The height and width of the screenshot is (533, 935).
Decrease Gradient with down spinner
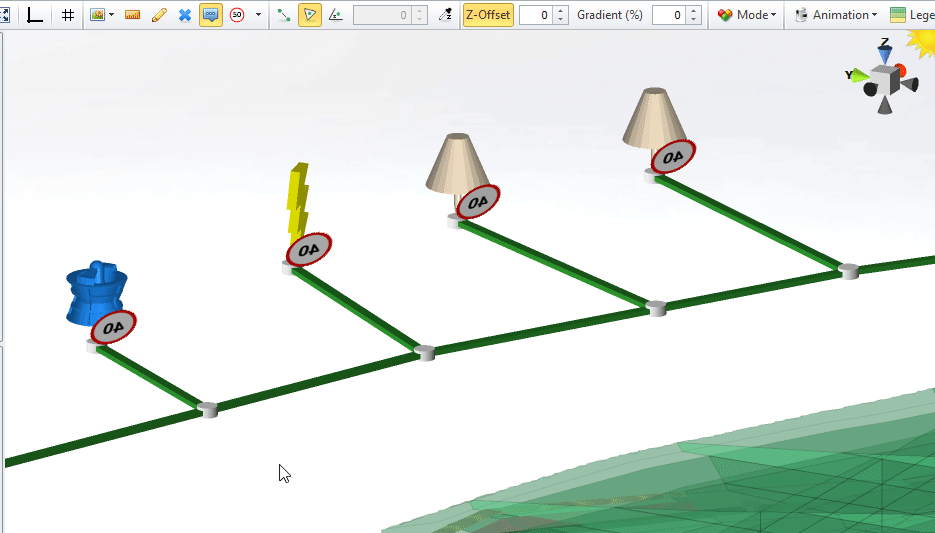coord(693,20)
